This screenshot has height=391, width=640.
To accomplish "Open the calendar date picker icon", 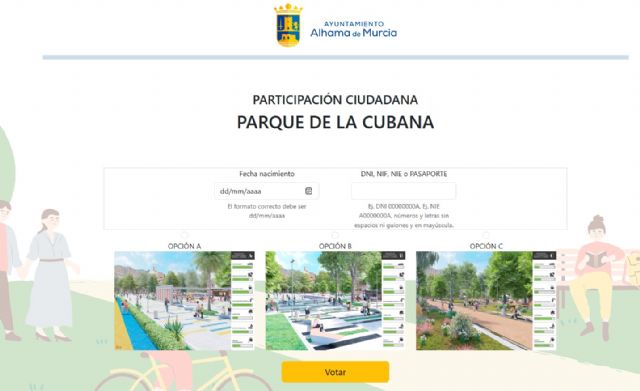I will click(x=309, y=191).
